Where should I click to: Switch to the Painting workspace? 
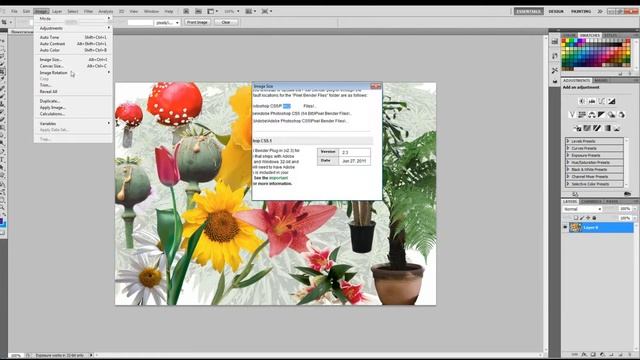click(x=581, y=11)
